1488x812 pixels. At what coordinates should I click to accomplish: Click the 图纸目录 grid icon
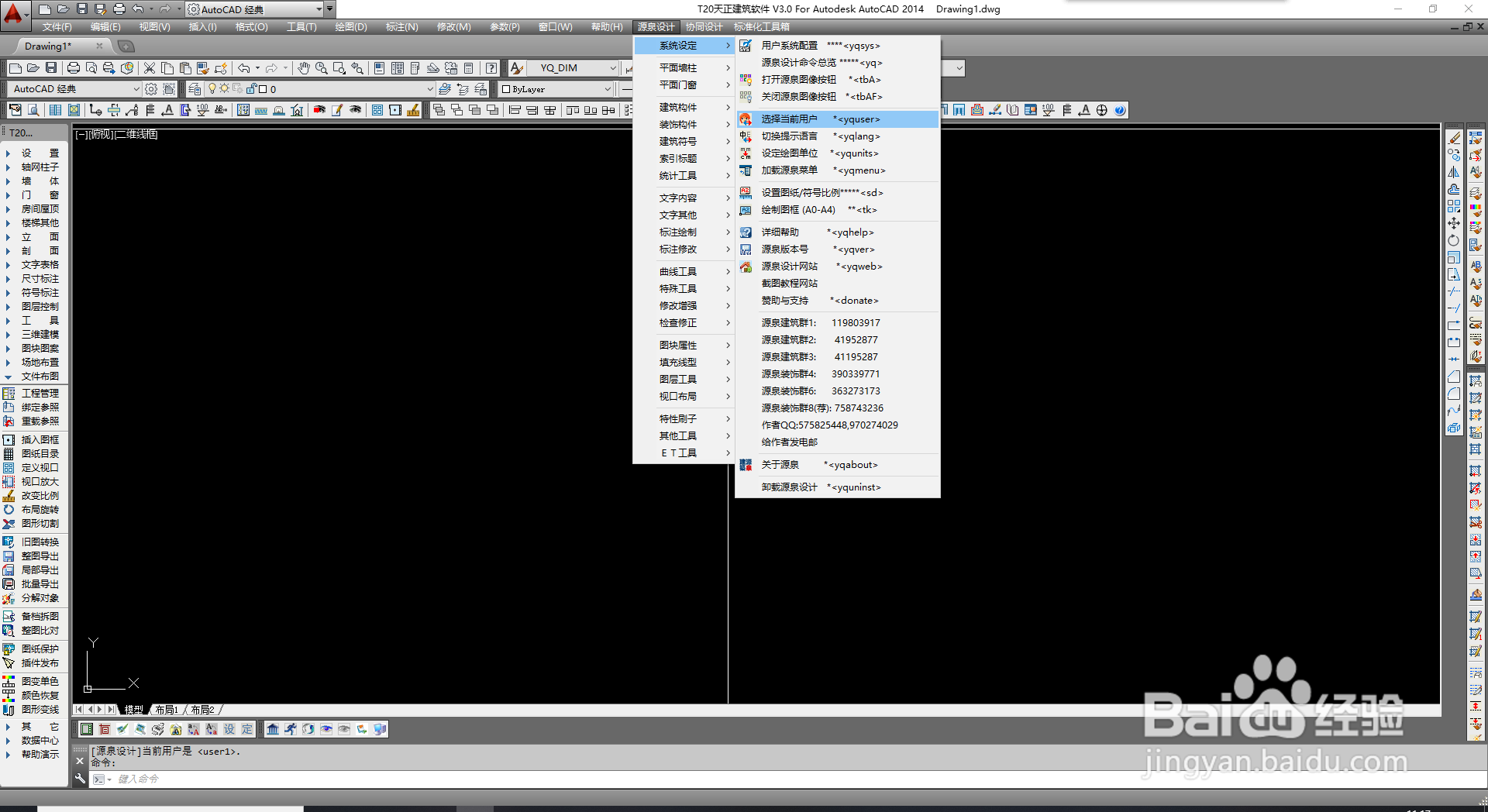pyautogui.click(x=9, y=454)
